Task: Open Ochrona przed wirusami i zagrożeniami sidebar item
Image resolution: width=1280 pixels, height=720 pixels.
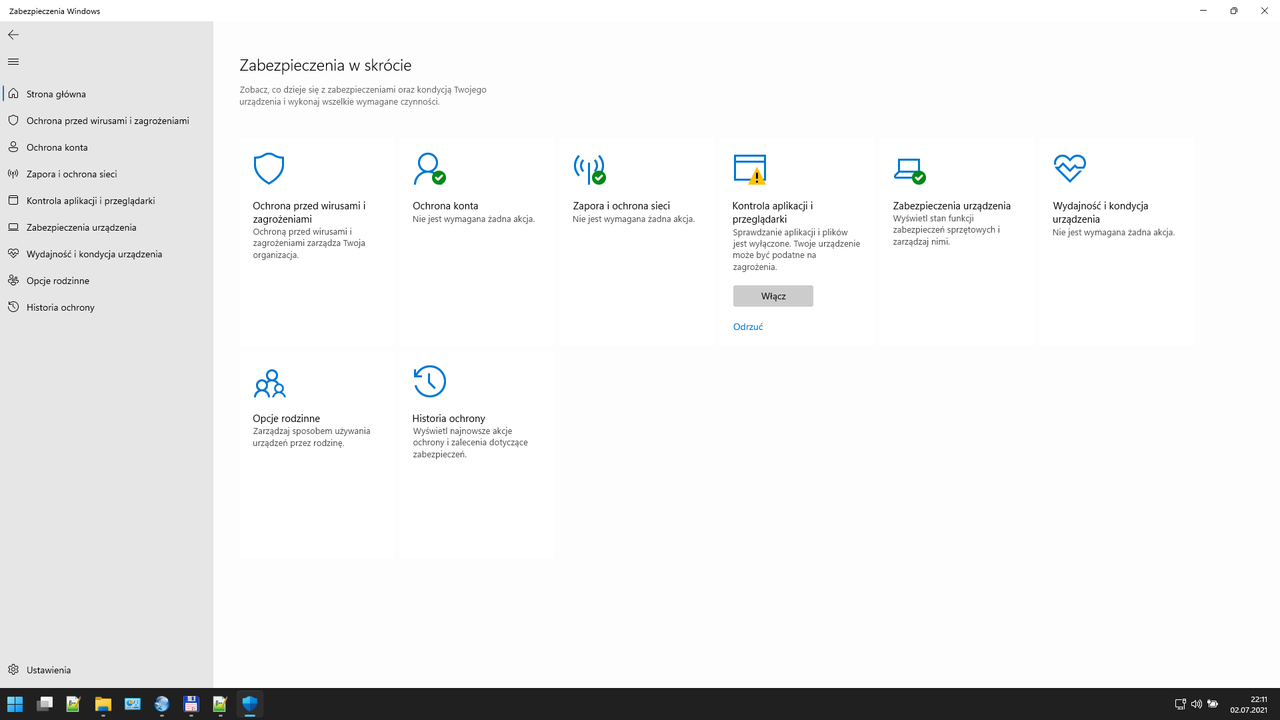Action: point(106,121)
